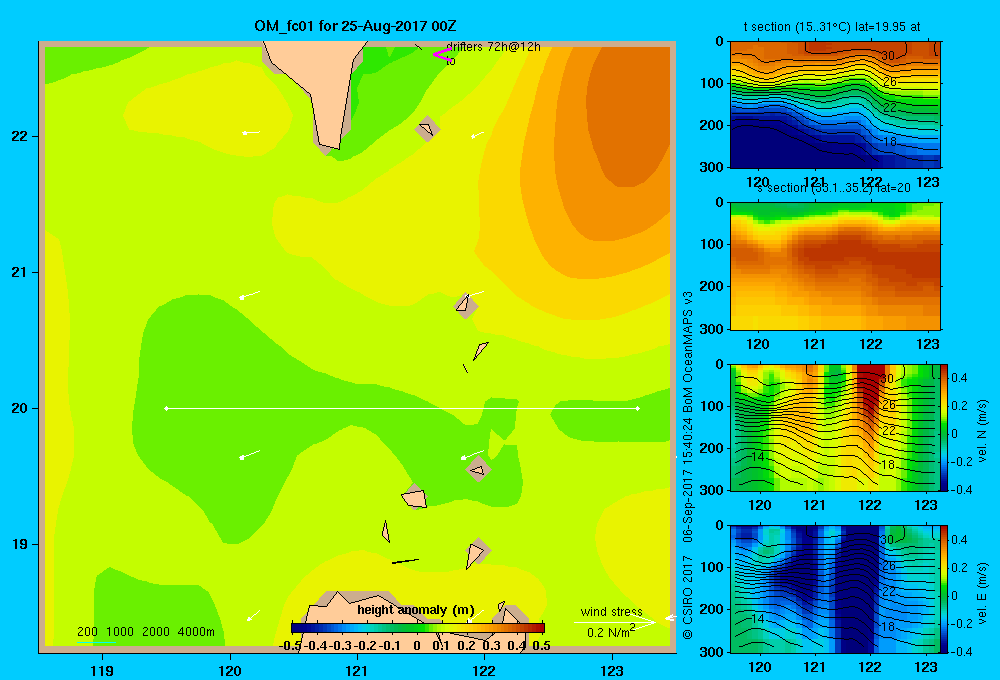1000x680 pixels.
Task: Click the '0.2 N/m2' wind stress value
Action: pyautogui.click(x=611, y=632)
